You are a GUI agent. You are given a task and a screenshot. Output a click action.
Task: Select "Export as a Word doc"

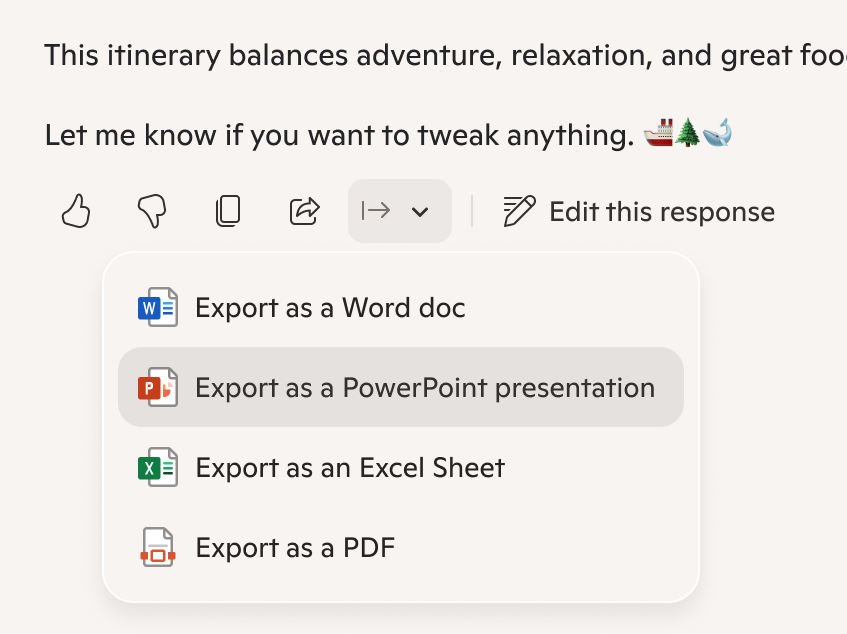[x=330, y=307]
